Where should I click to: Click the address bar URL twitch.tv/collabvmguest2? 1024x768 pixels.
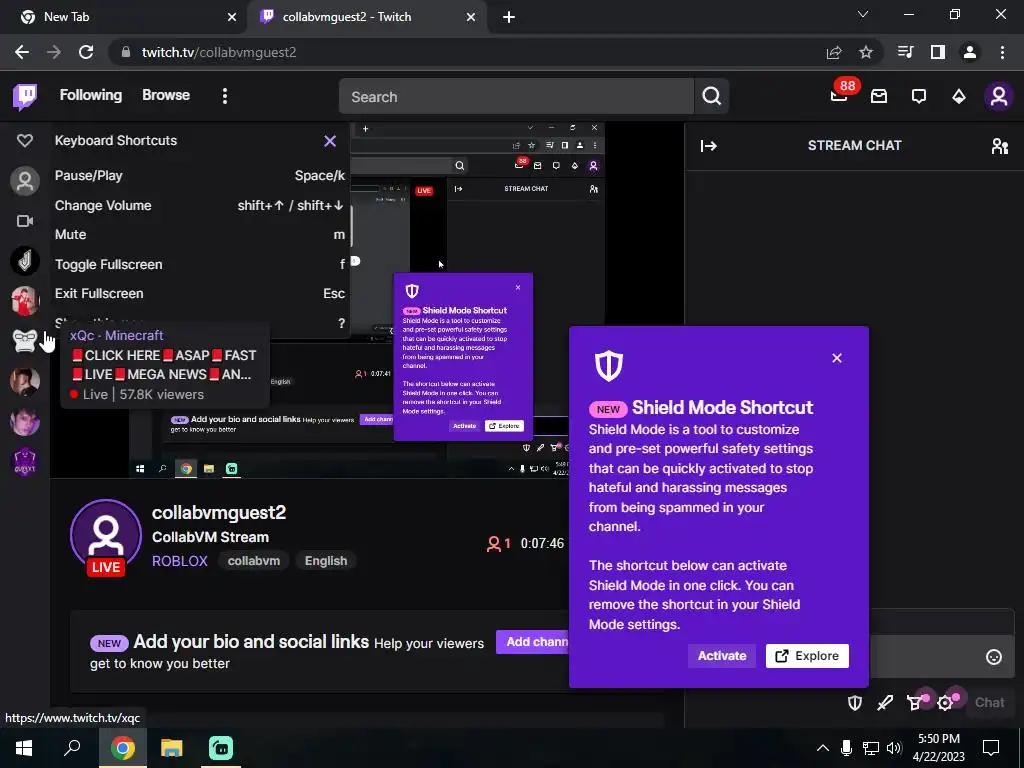(x=219, y=52)
